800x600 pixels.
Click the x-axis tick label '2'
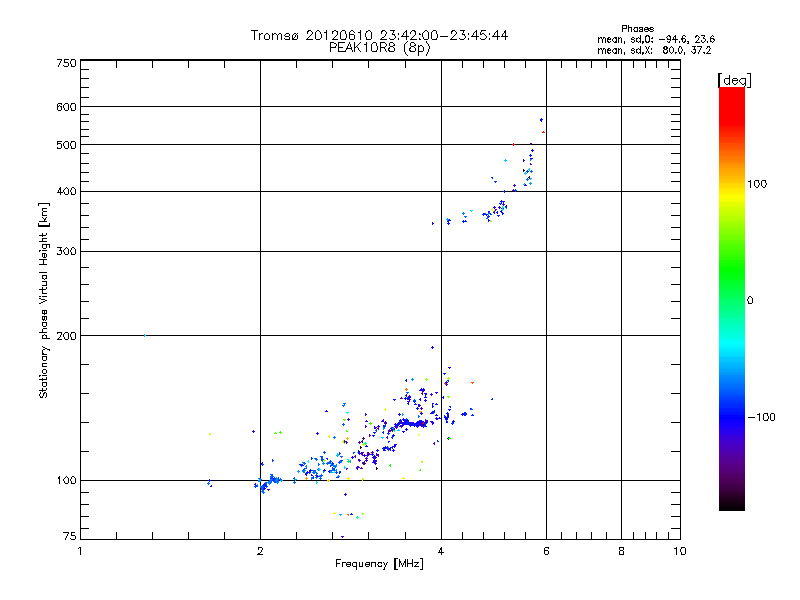point(260,551)
